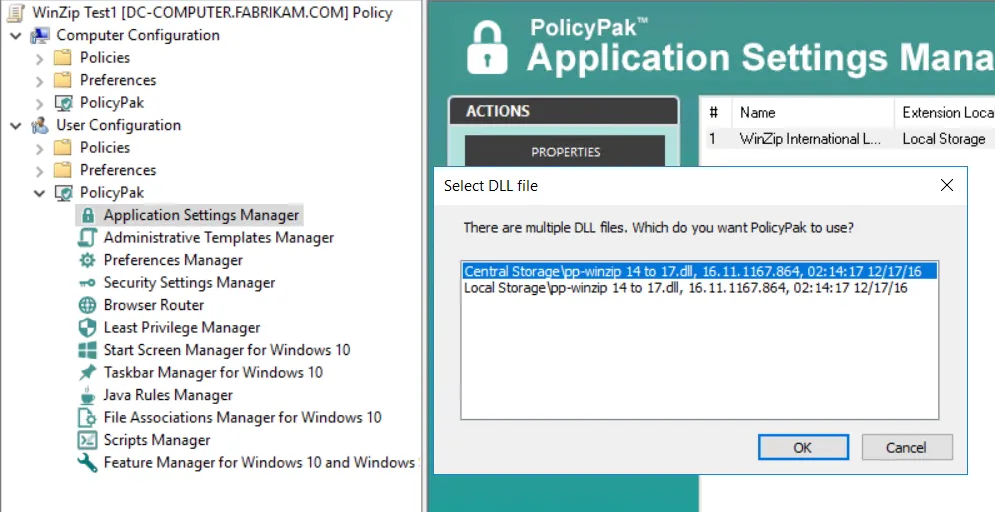Click the Administrative Templates Manager scroll icon
The height and width of the screenshot is (512, 995).
87,238
